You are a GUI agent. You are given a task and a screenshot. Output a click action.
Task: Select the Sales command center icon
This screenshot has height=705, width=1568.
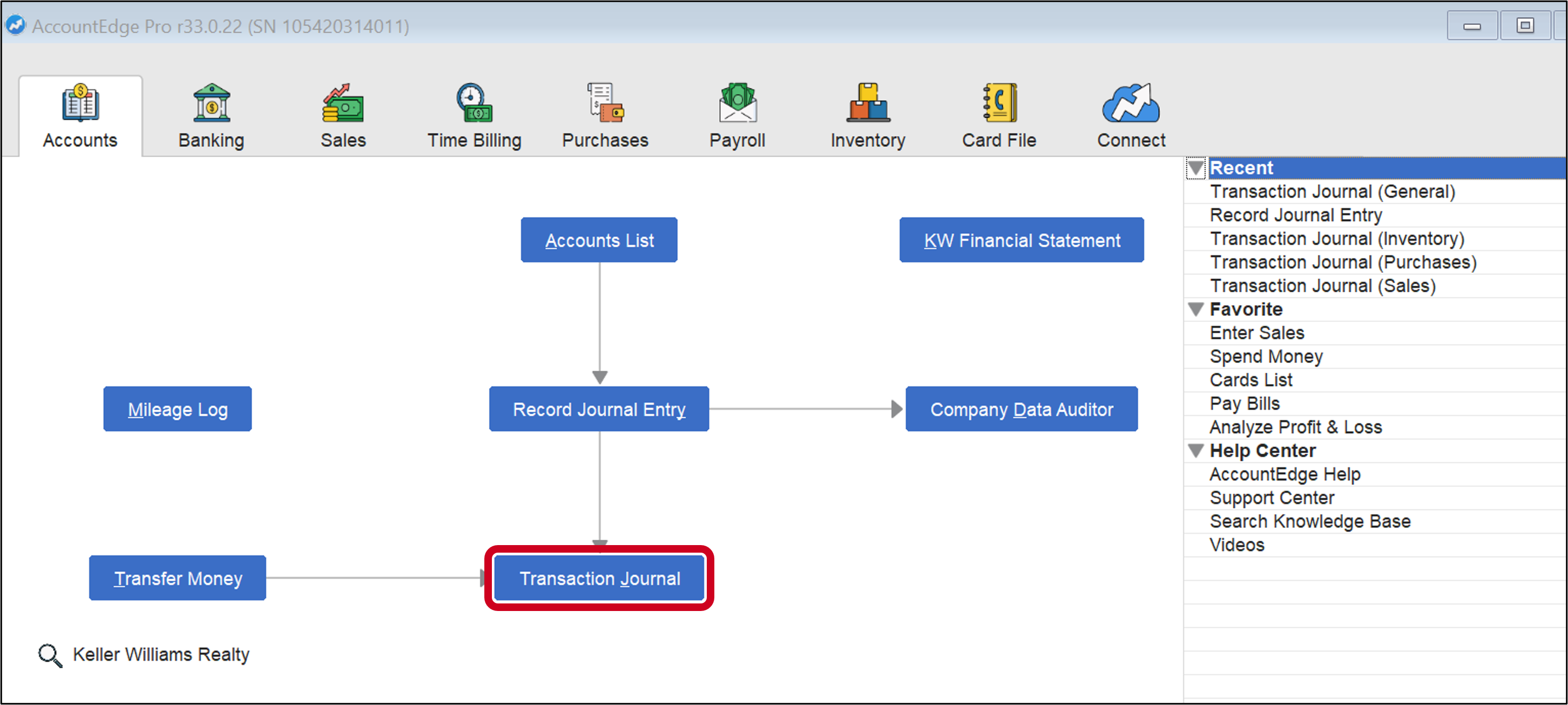(343, 103)
